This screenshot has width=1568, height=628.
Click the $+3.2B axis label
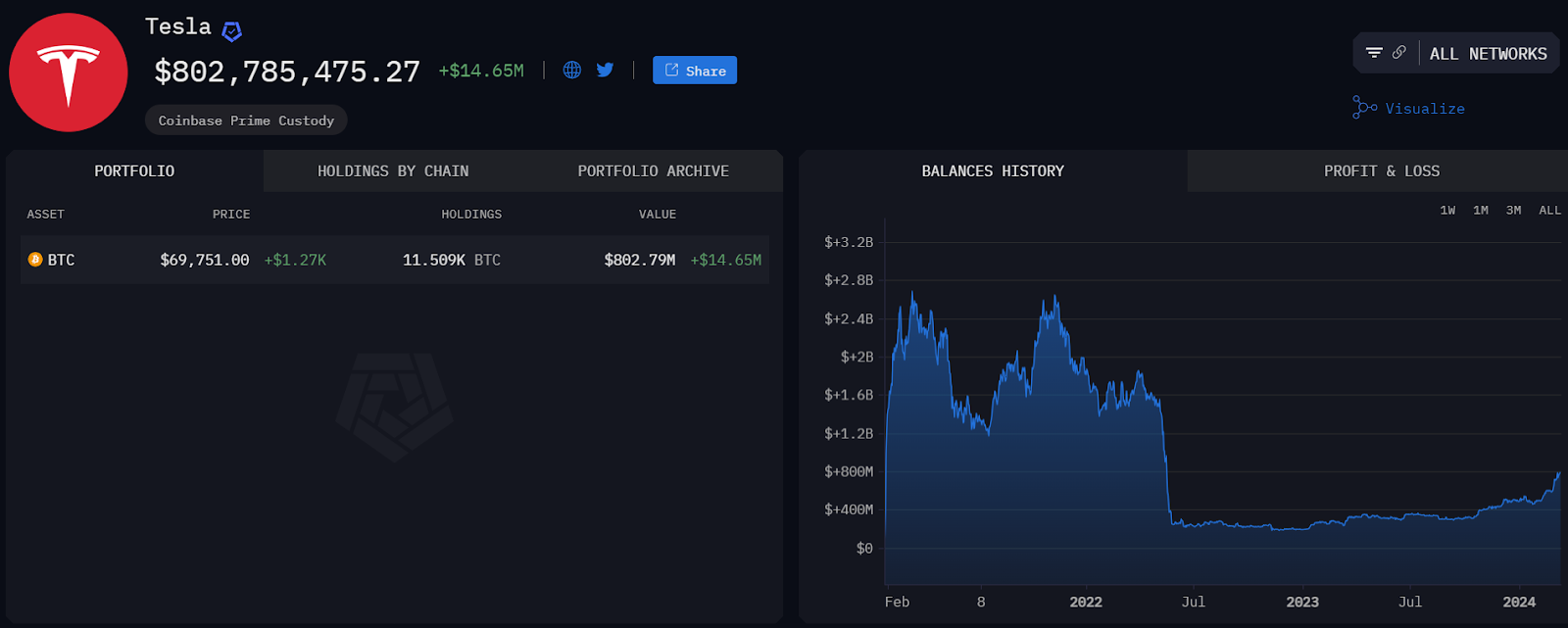click(849, 242)
